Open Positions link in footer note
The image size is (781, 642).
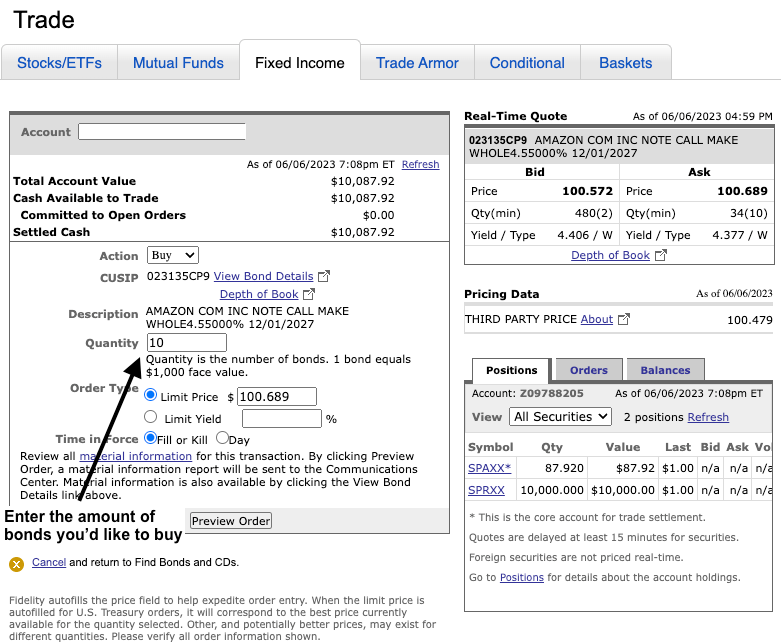[x=521, y=577]
